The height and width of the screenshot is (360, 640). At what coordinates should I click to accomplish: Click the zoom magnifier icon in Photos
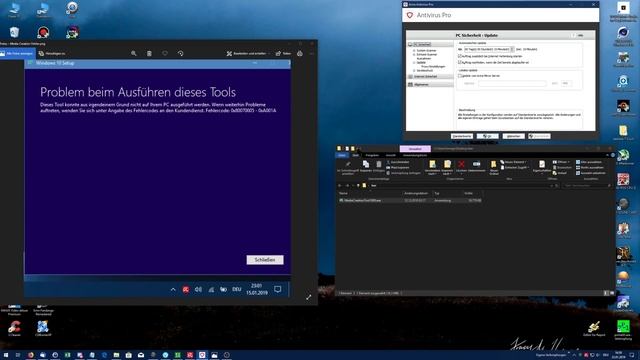click(133, 53)
